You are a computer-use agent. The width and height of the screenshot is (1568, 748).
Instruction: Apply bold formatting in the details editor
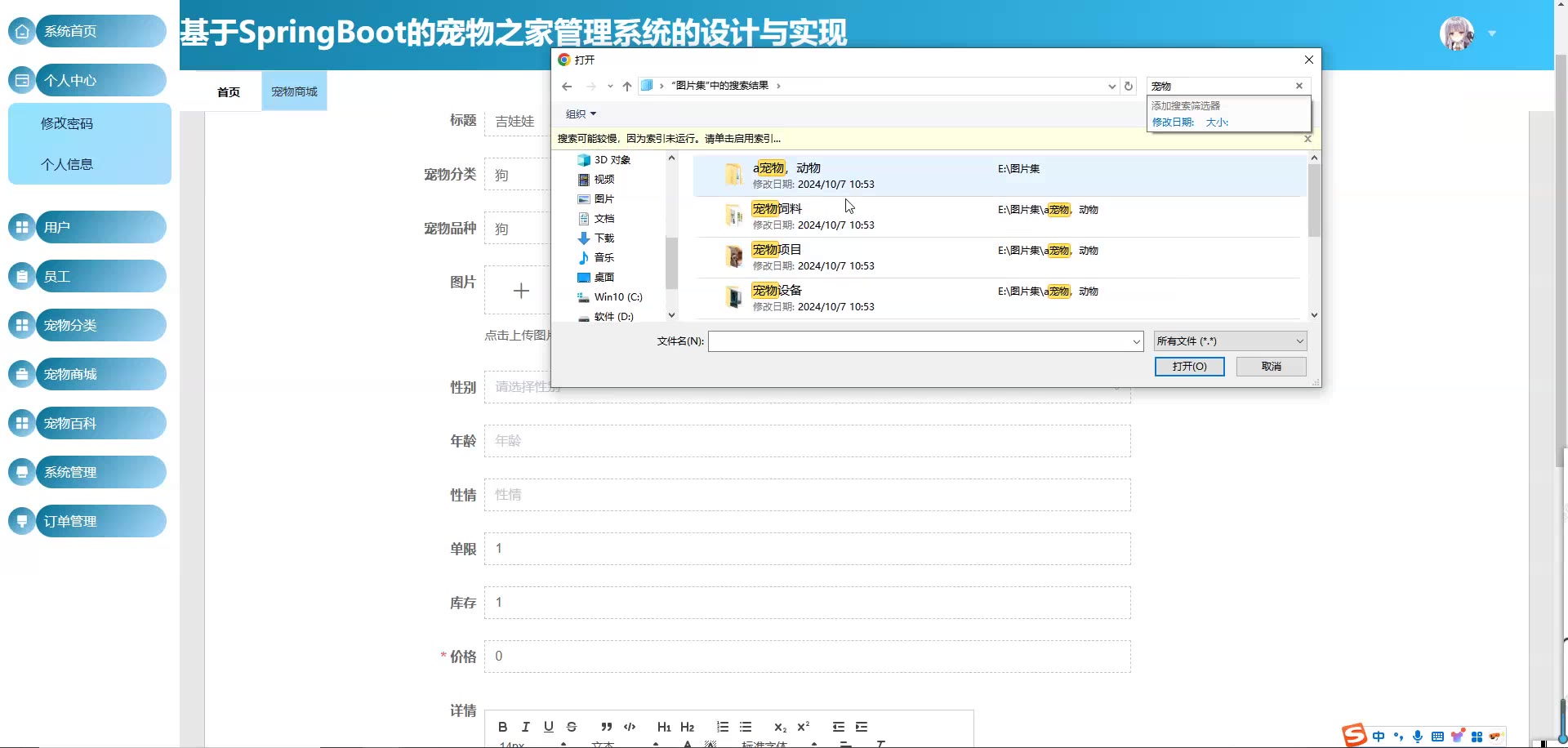pyautogui.click(x=503, y=727)
